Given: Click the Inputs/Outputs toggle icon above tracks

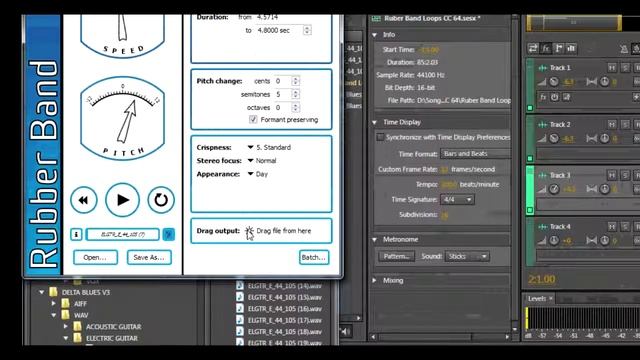Looking at the screenshot, I should (533, 49).
